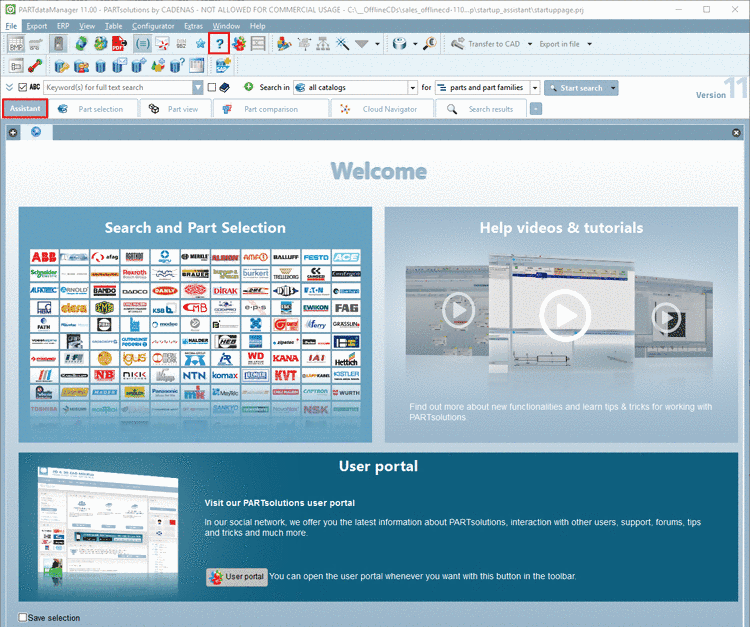750x627 pixels.
Task: Click the table grid window icon in second toolbar
Action: (196, 66)
